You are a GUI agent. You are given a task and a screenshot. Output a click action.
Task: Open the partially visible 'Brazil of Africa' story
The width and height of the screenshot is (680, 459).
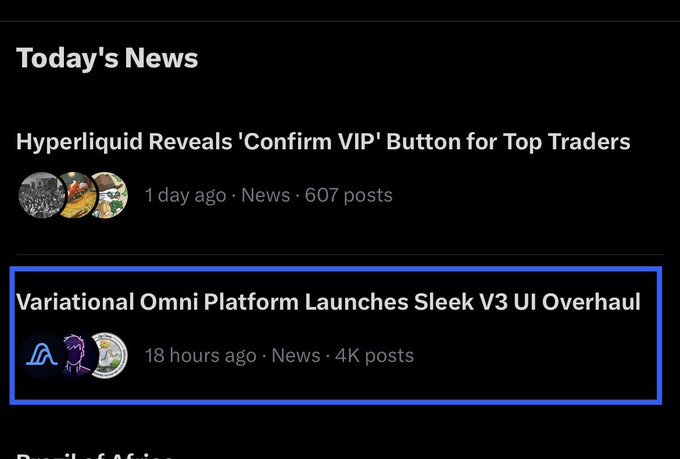pyautogui.click(x=95, y=456)
